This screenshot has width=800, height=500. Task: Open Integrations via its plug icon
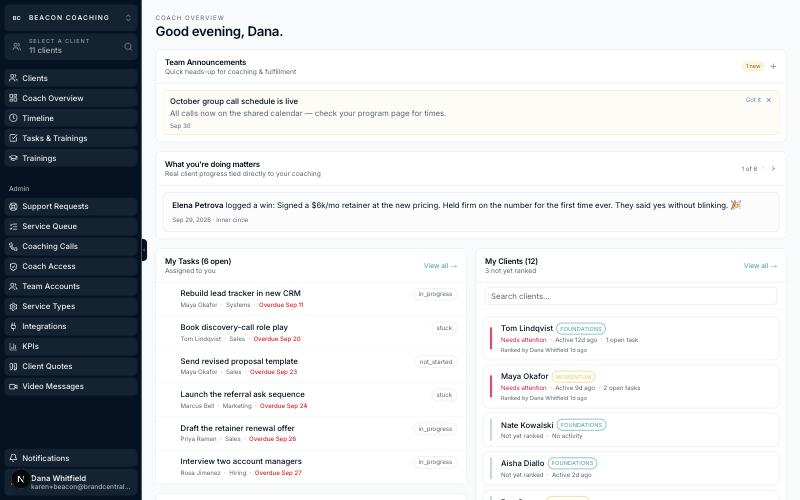click(13, 327)
